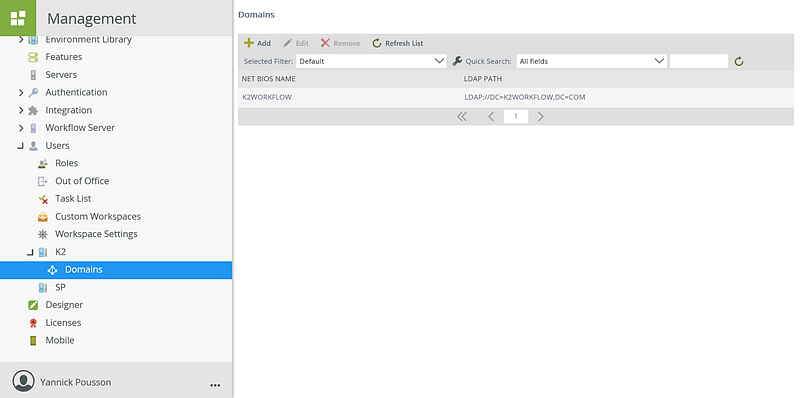Image resolution: width=800 pixels, height=398 pixels.
Task: Select Task List tree item
Action: [73, 199]
